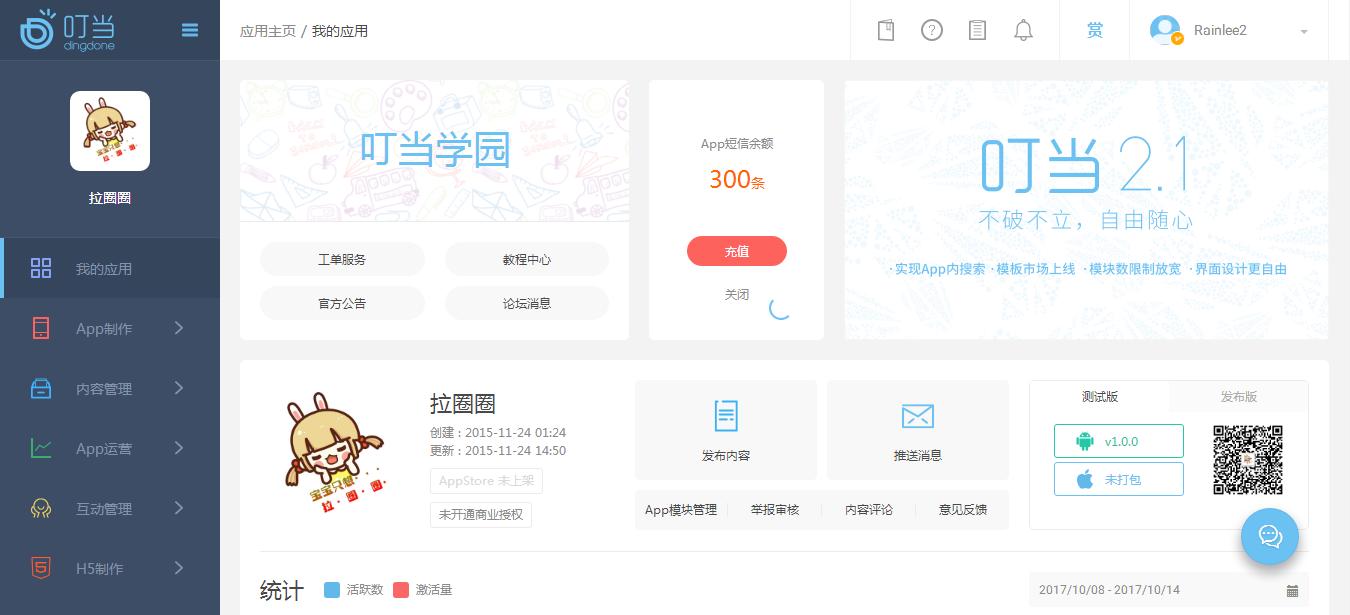Open the help question mark icon
Screen dimensions: 1350x615
coord(932,30)
